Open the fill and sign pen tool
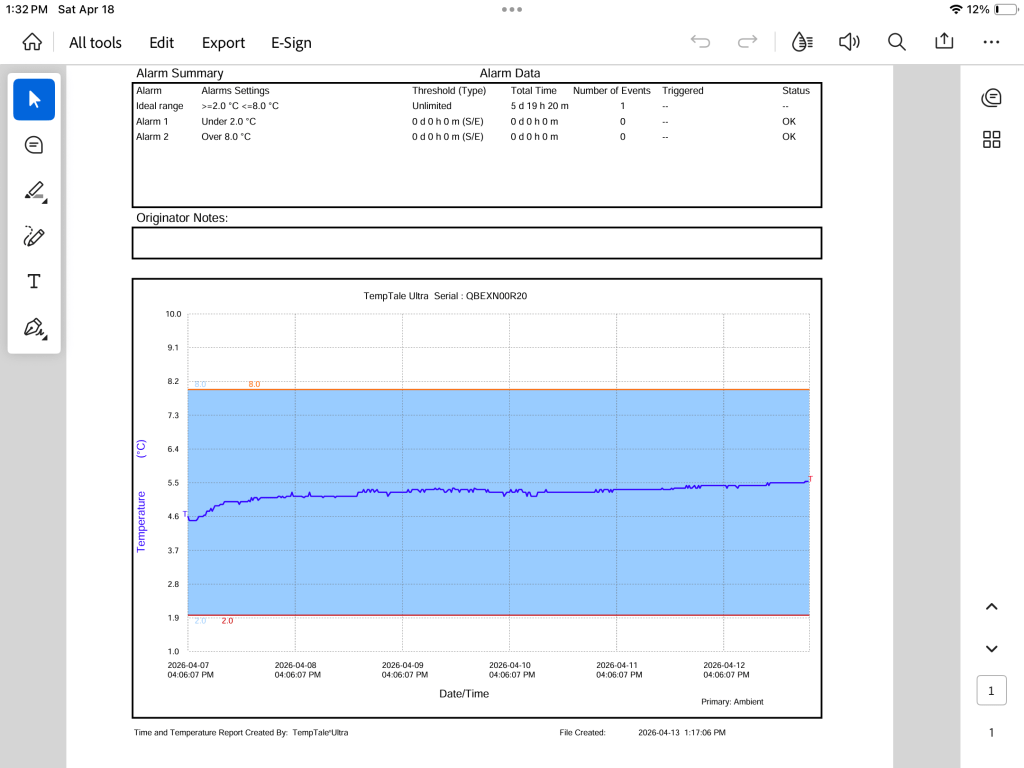 click(34, 328)
